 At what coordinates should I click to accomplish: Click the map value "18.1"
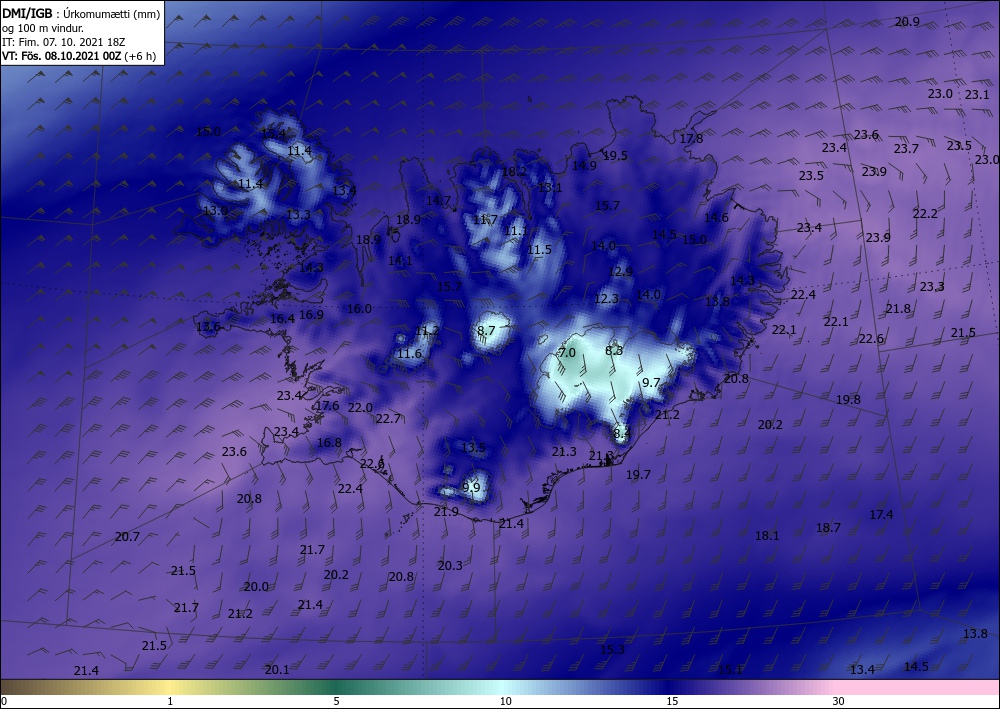click(x=767, y=536)
